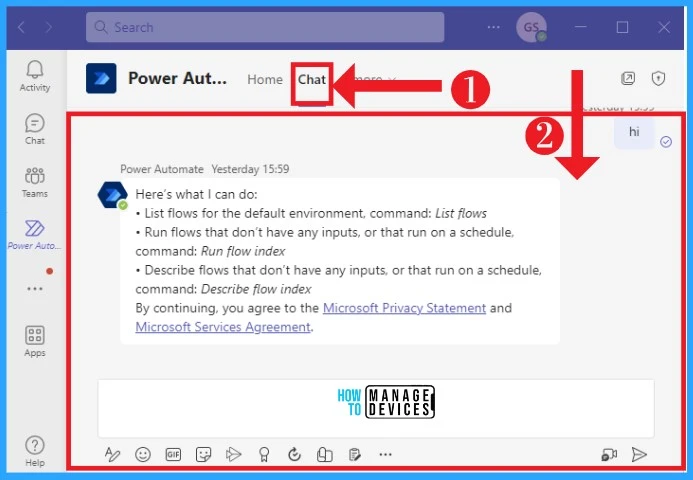
Task: Open the sticker picker
Action: tap(203, 454)
